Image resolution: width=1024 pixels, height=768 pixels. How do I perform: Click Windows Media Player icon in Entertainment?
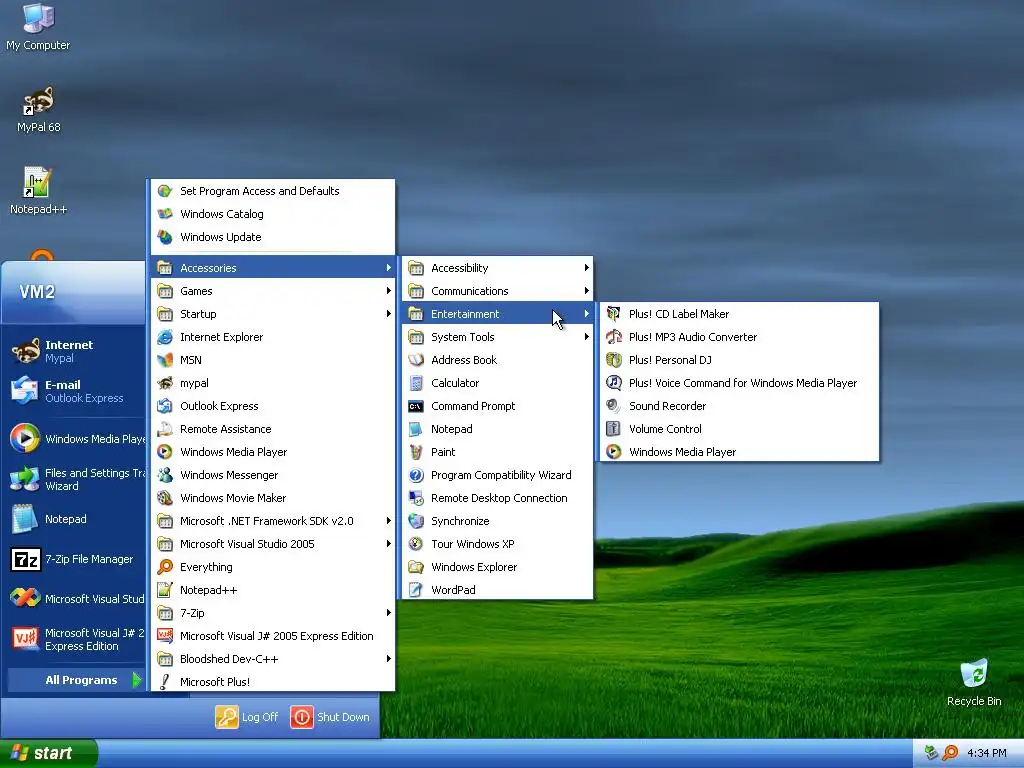click(613, 452)
